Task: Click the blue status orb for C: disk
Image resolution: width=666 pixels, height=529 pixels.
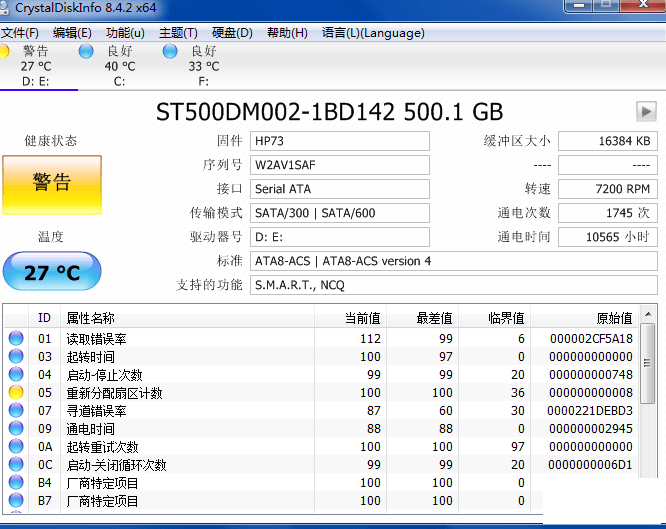Action: [86, 51]
